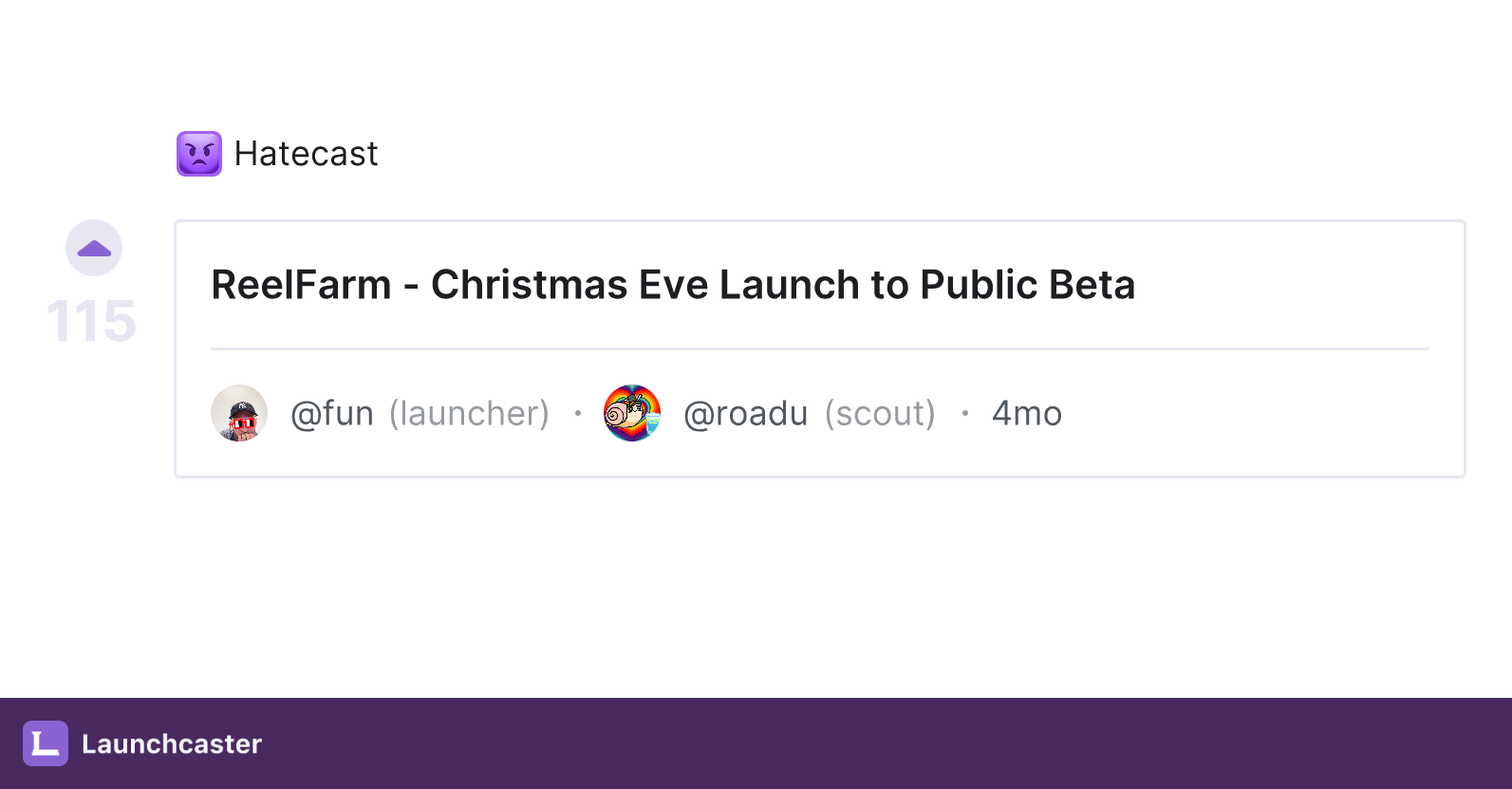The height and width of the screenshot is (789, 1512).
Task: Click the Launchcaster L logo icon
Action: (x=46, y=743)
